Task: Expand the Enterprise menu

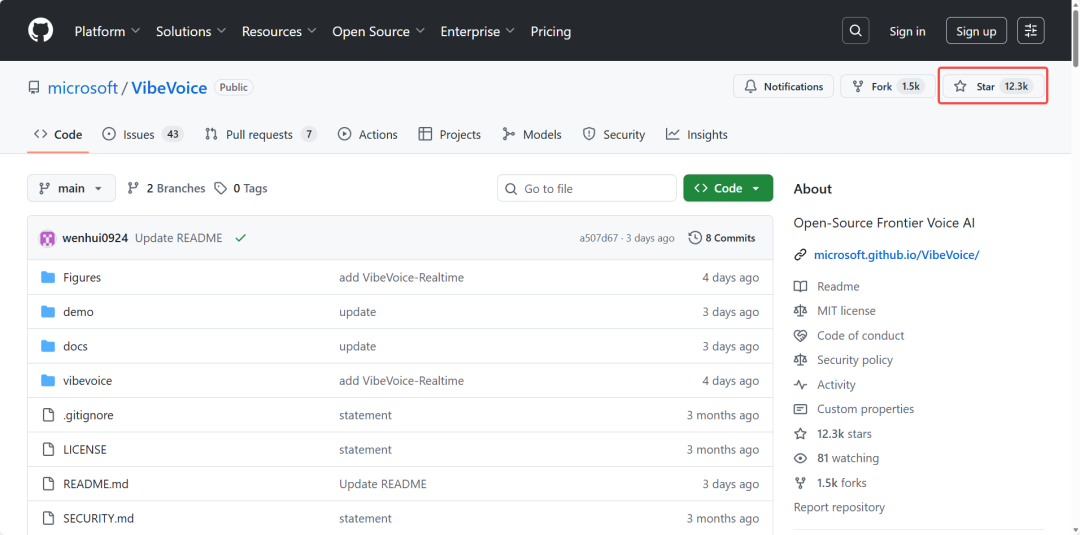Action: (x=478, y=32)
